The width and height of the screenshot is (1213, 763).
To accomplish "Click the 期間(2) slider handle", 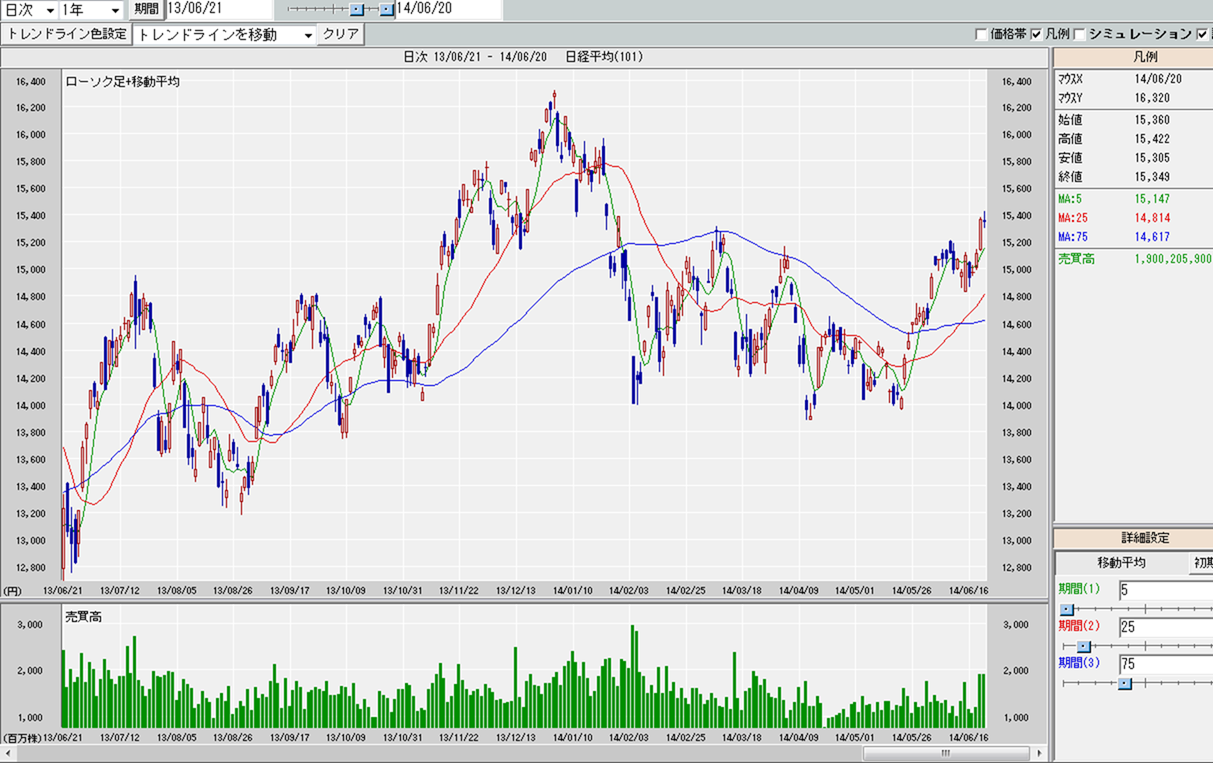I will [1083, 646].
